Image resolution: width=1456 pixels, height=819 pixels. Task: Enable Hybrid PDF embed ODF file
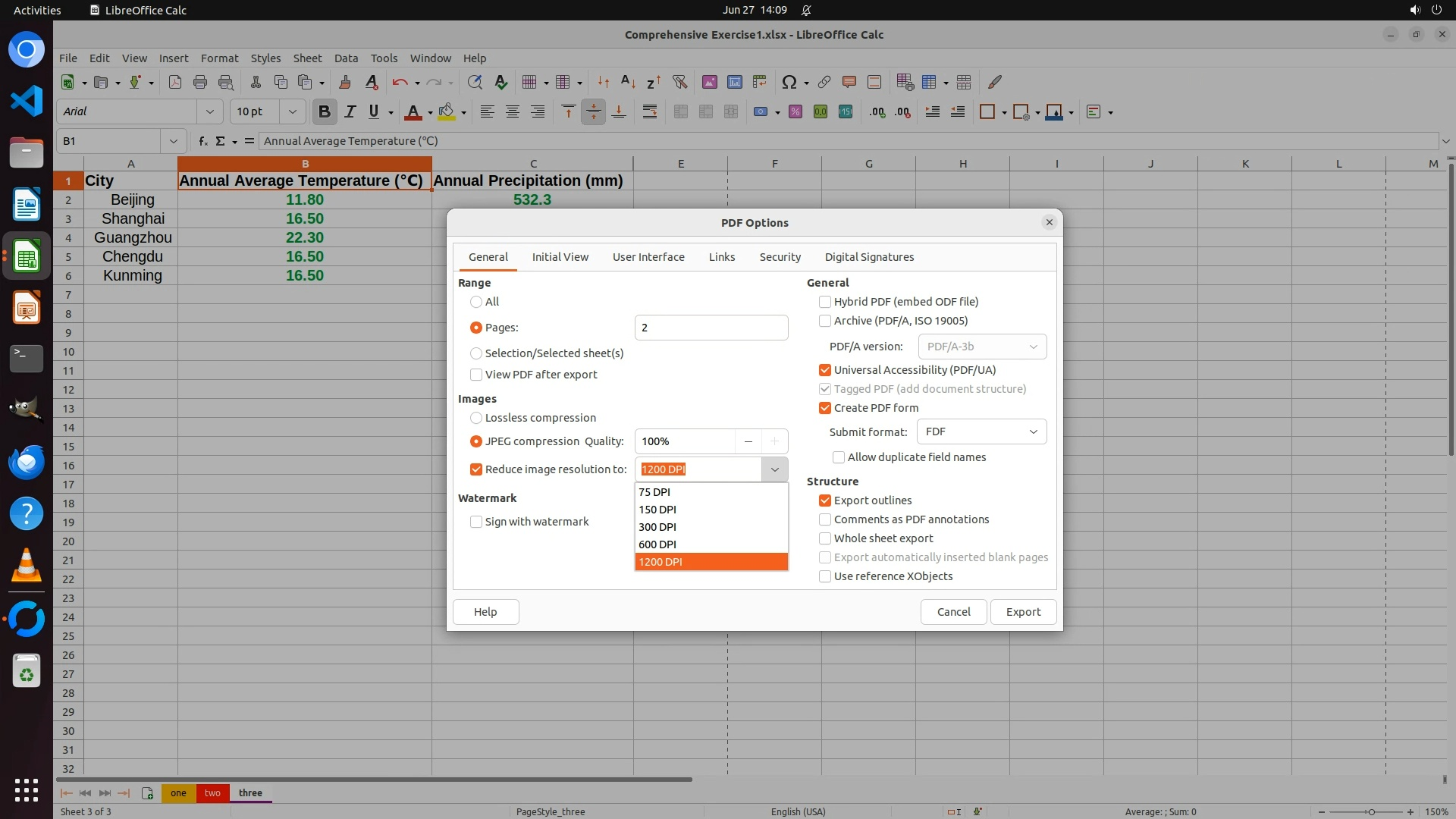point(825,302)
